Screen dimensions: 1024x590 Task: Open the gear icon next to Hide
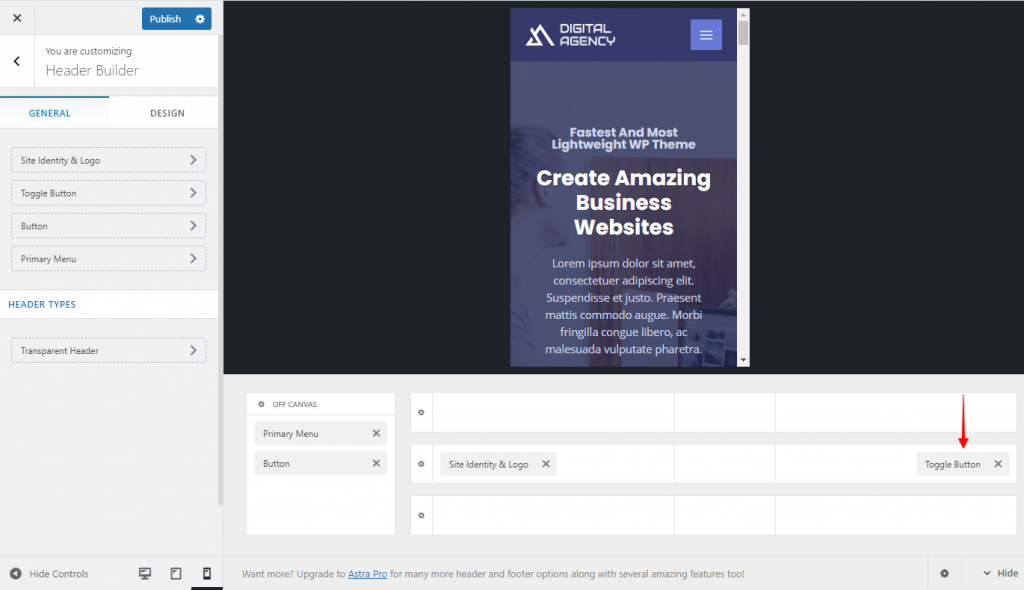944,573
